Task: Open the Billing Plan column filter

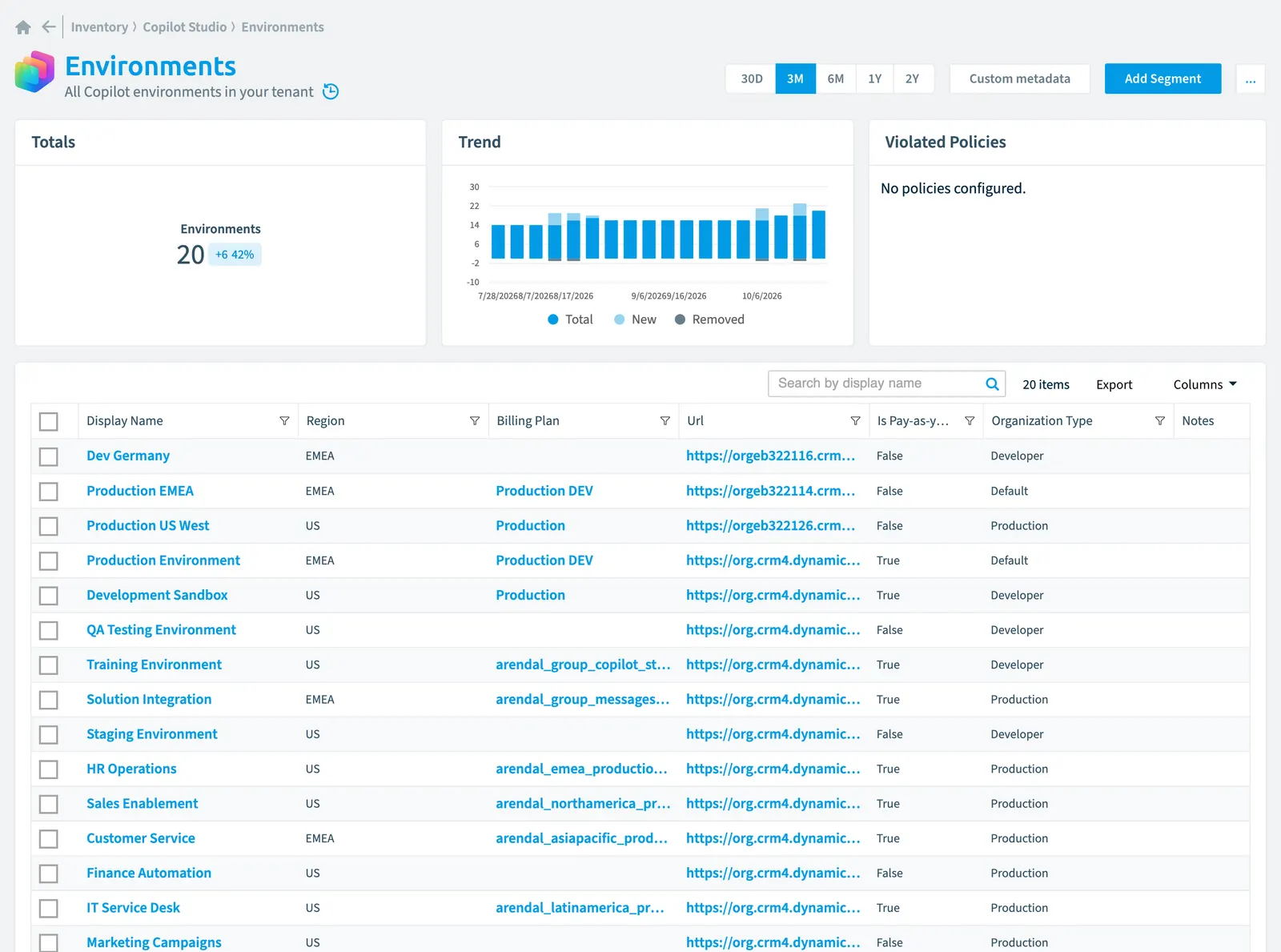Action: 665,421
